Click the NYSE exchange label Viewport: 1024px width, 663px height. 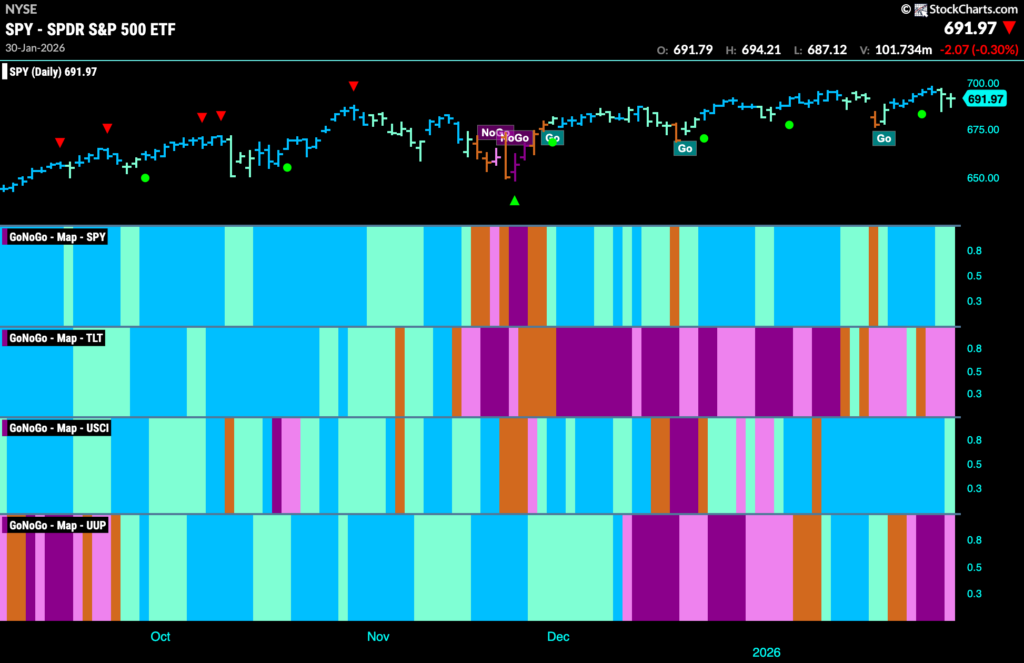point(21,9)
